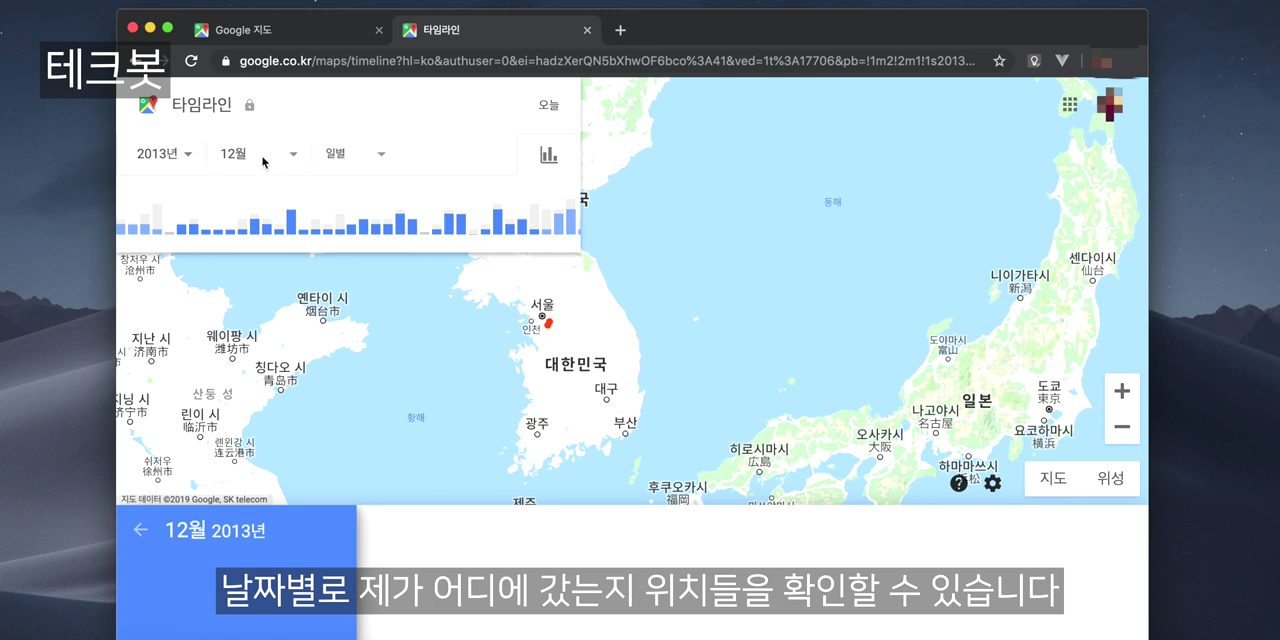Open a new browser tab
This screenshot has width=1280, height=640.
(620, 30)
